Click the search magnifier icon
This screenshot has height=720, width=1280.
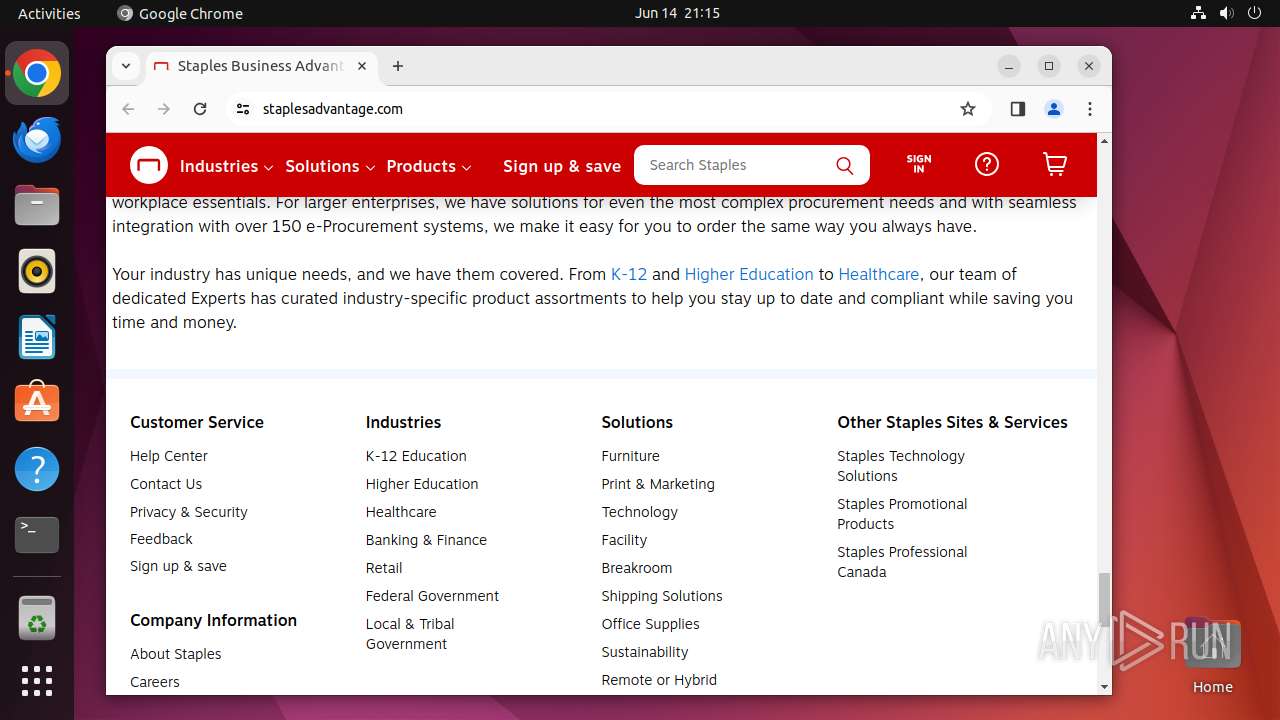click(x=845, y=166)
